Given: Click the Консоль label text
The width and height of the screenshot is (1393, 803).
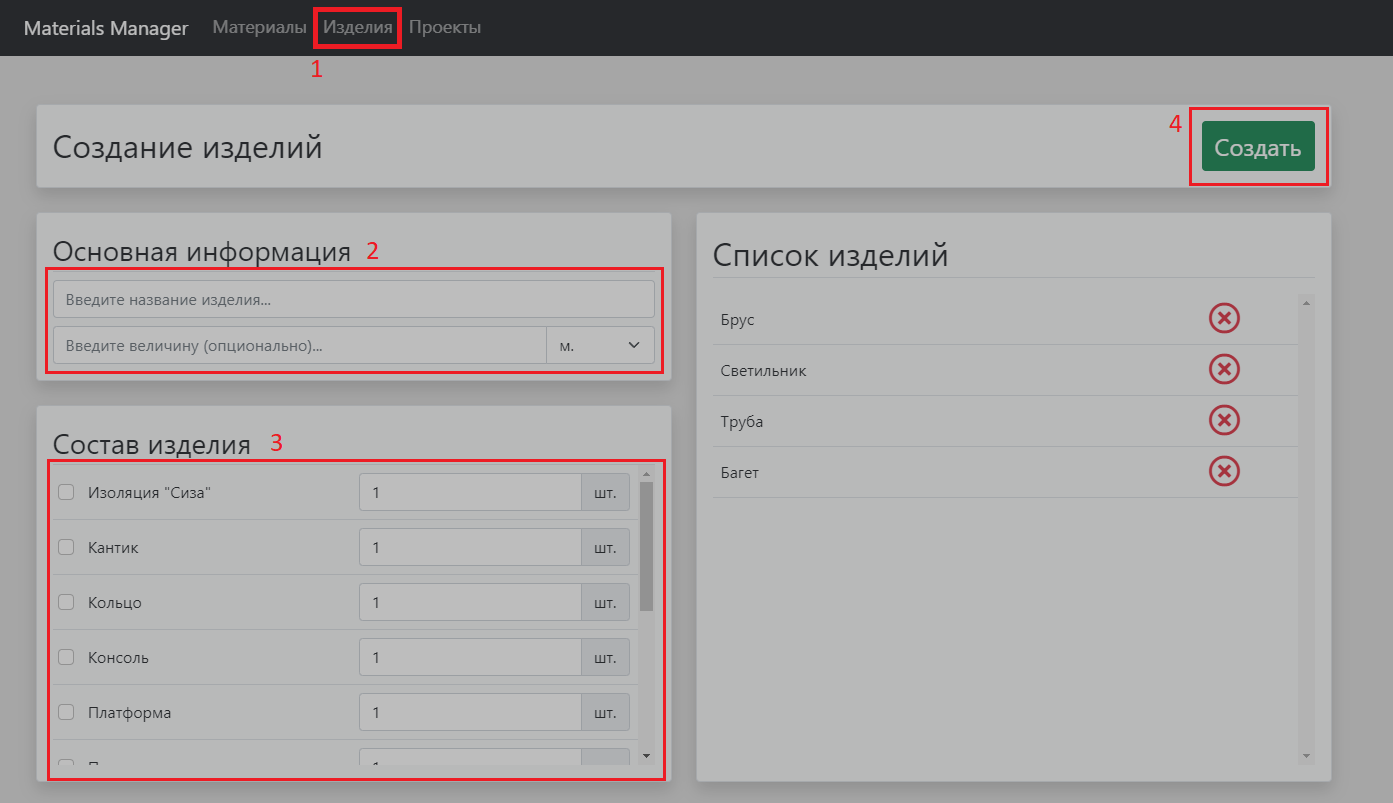Looking at the screenshot, I should click(118, 657).
